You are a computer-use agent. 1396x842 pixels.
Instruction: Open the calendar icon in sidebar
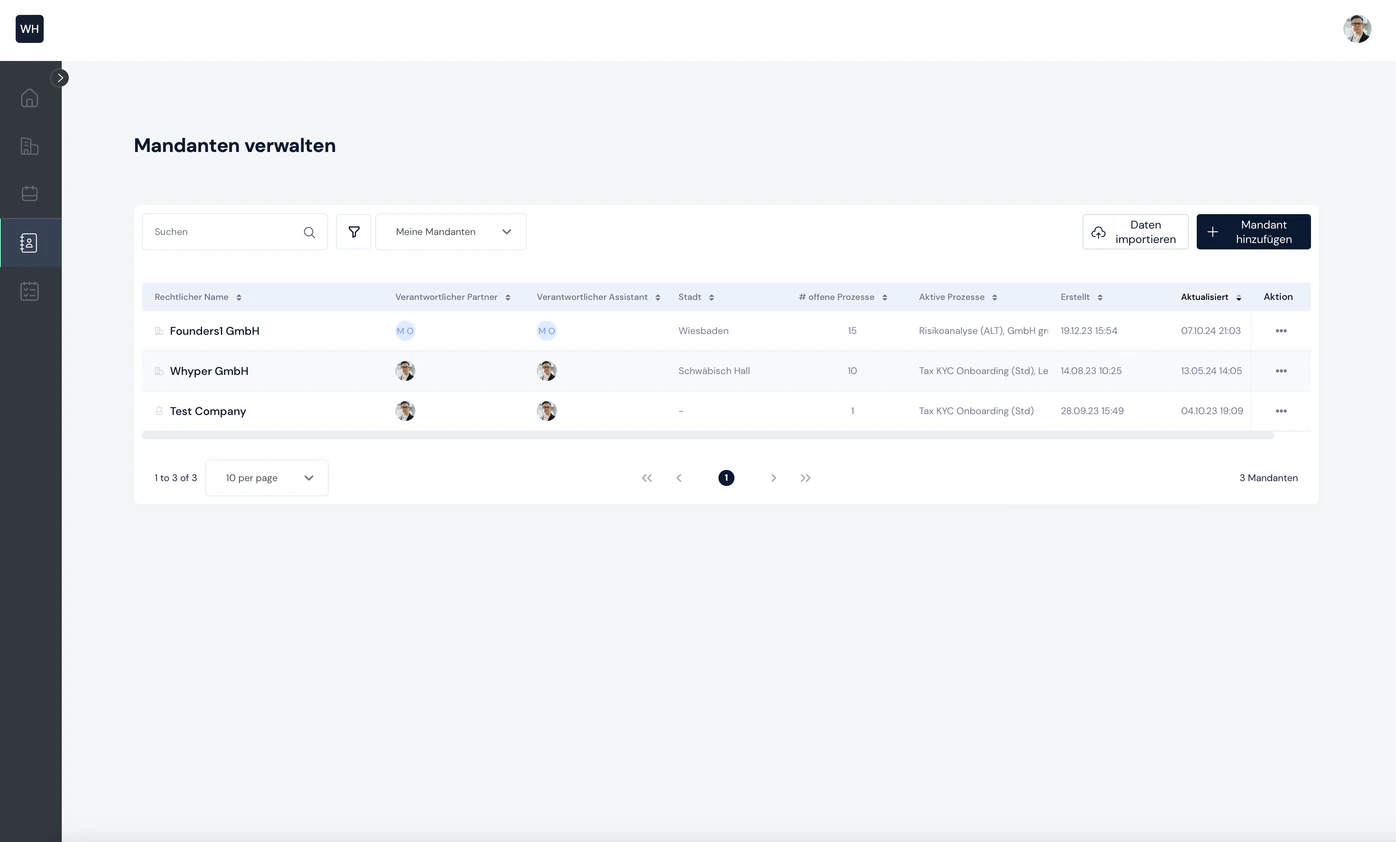pos(30,194)
